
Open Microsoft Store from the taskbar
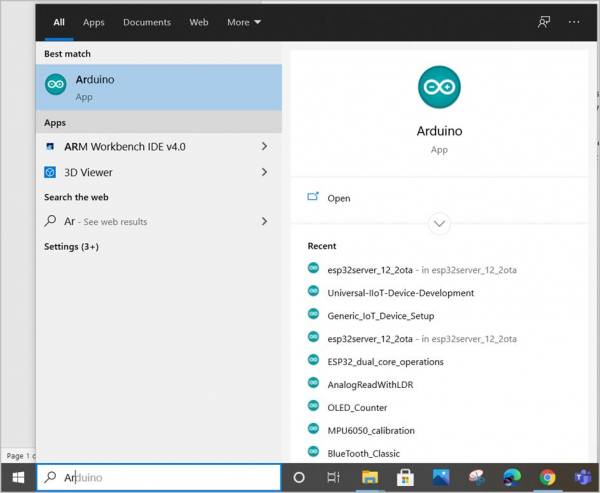[x=405, y=477]
